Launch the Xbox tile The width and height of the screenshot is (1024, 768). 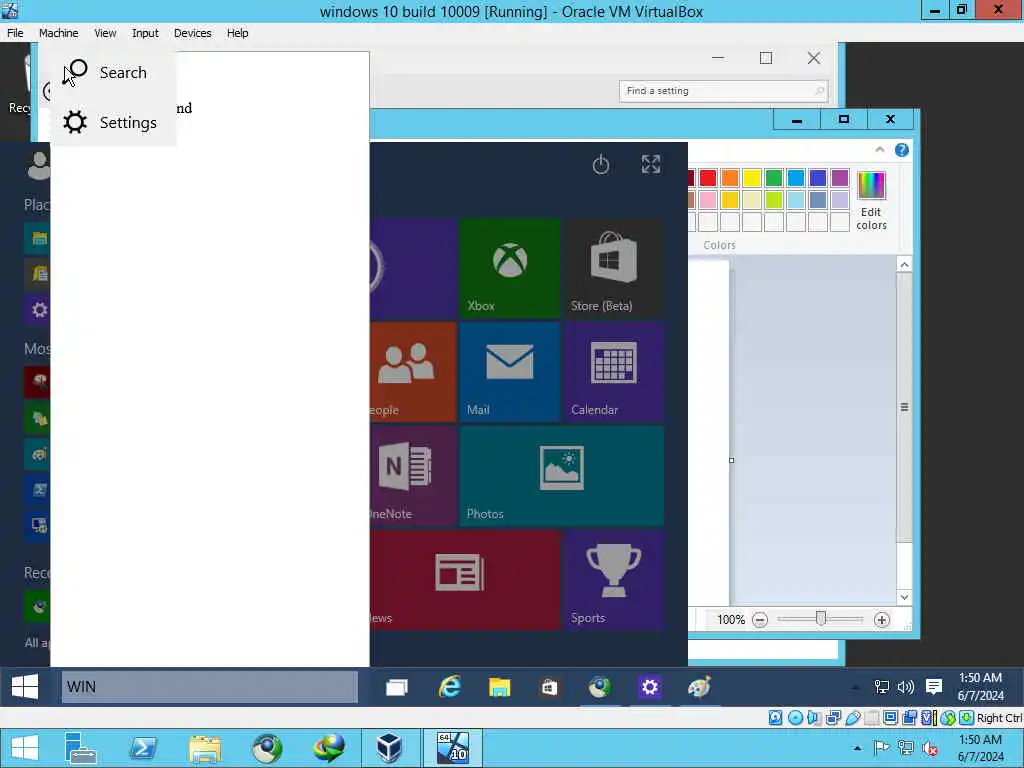(x=509, y=268)
